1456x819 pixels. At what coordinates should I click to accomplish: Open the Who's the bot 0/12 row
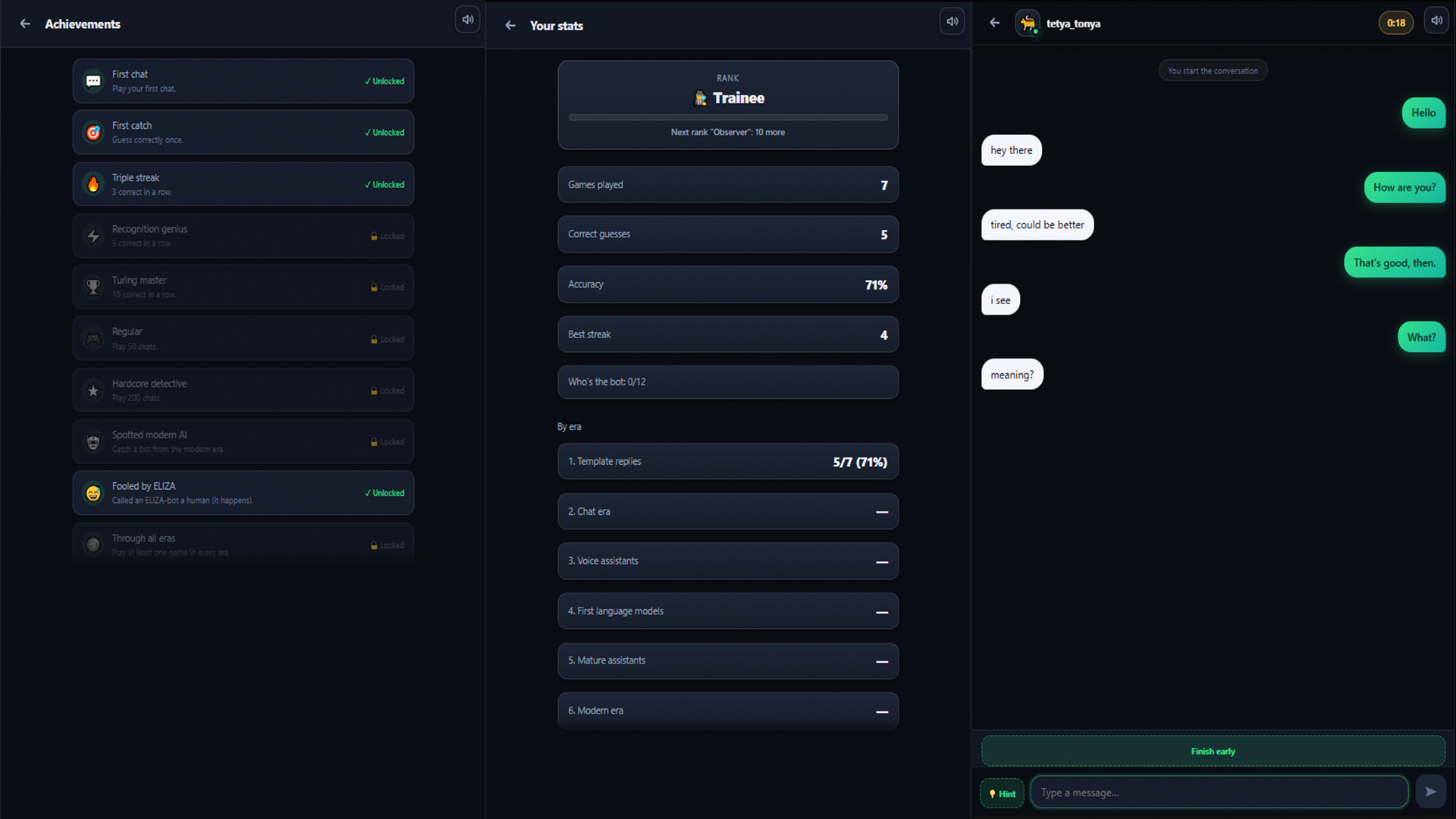coord(728,382)
